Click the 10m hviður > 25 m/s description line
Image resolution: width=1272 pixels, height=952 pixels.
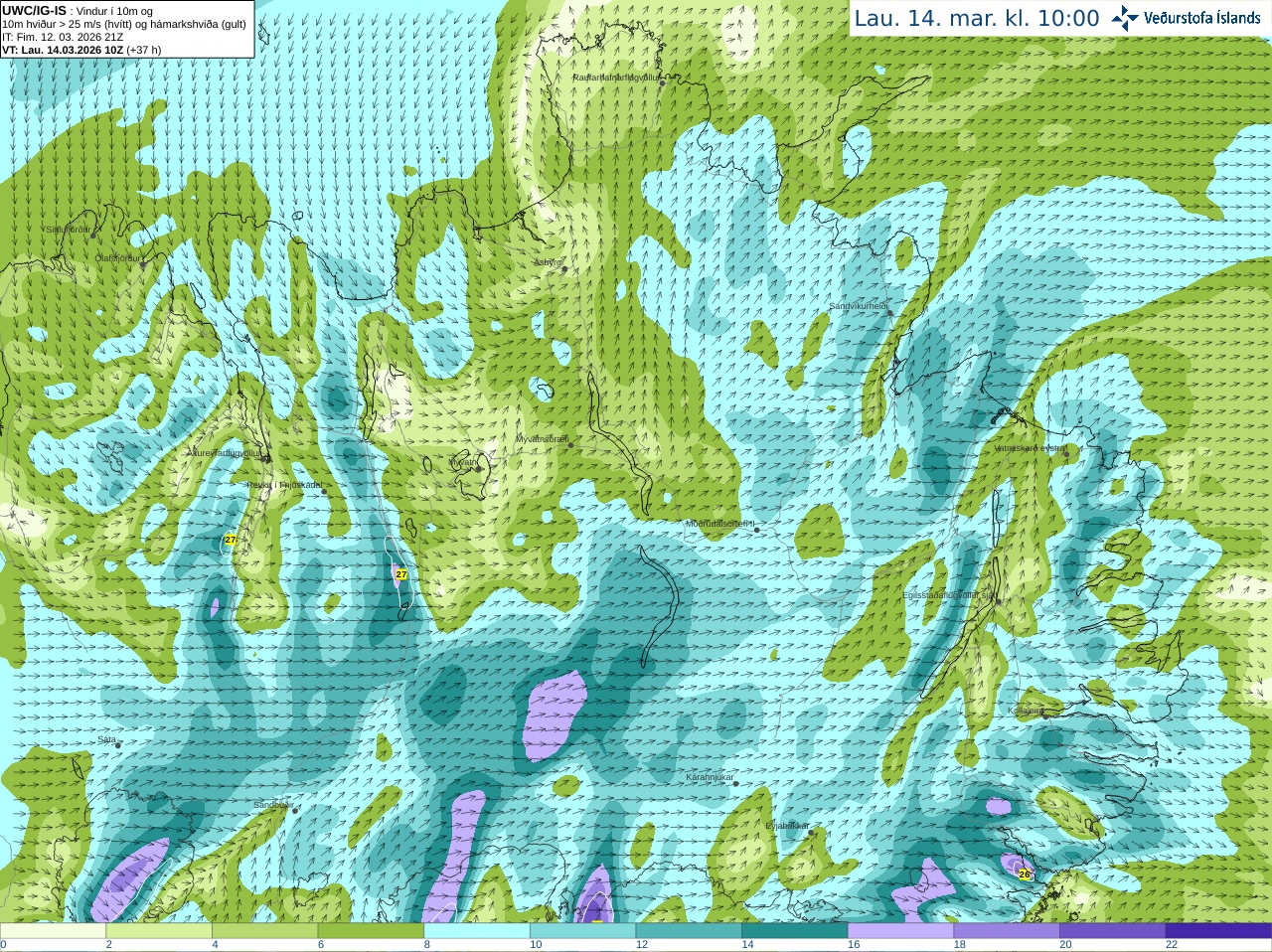point(124,24)
